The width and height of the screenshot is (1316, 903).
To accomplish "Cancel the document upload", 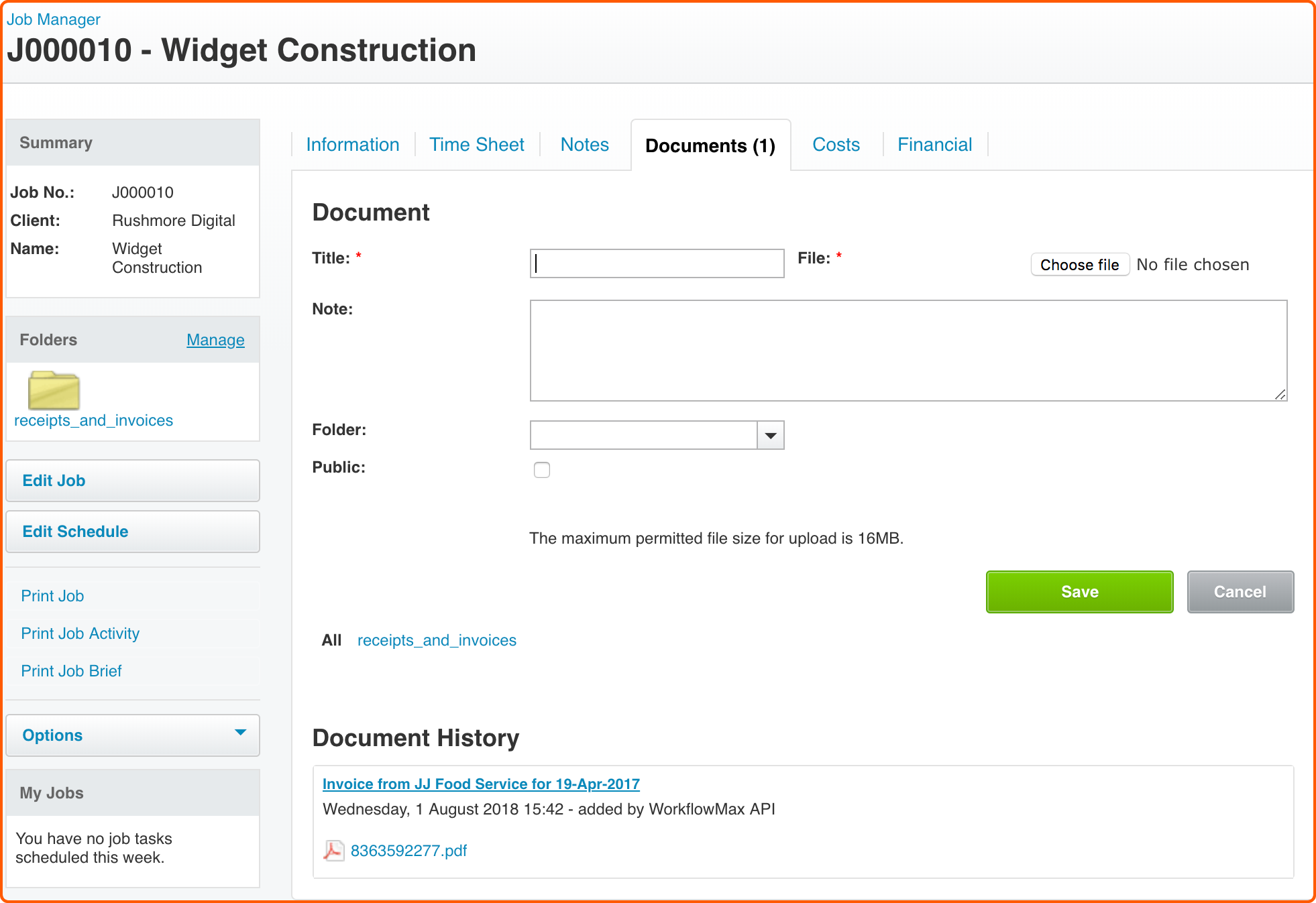I will (1240, 592).
